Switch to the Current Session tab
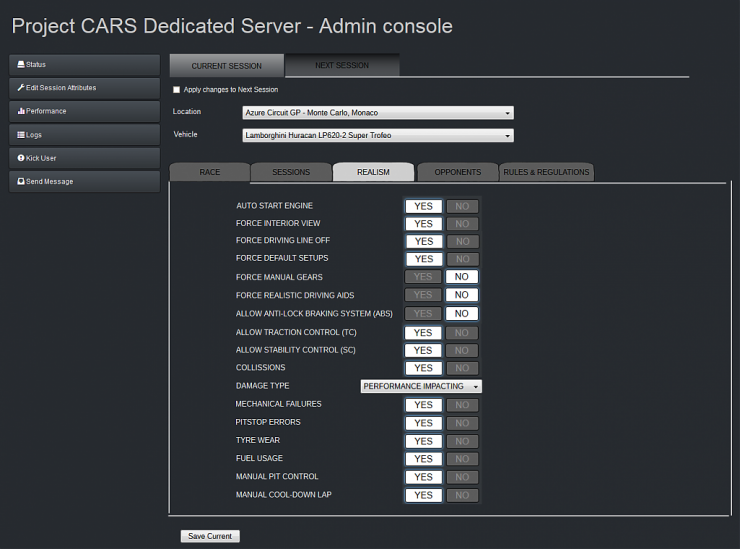The image size is (740, 549). coord(227,66)
